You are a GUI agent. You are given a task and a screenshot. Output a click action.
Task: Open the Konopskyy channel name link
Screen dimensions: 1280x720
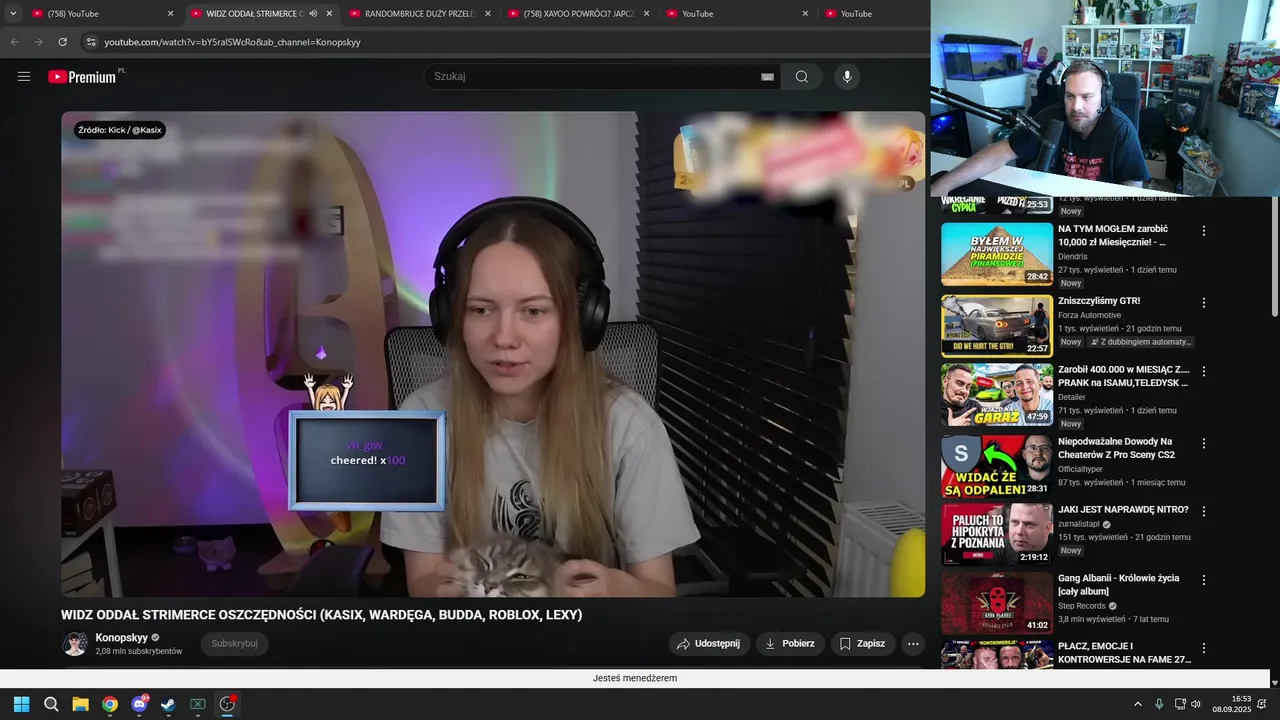pos(121,638)
